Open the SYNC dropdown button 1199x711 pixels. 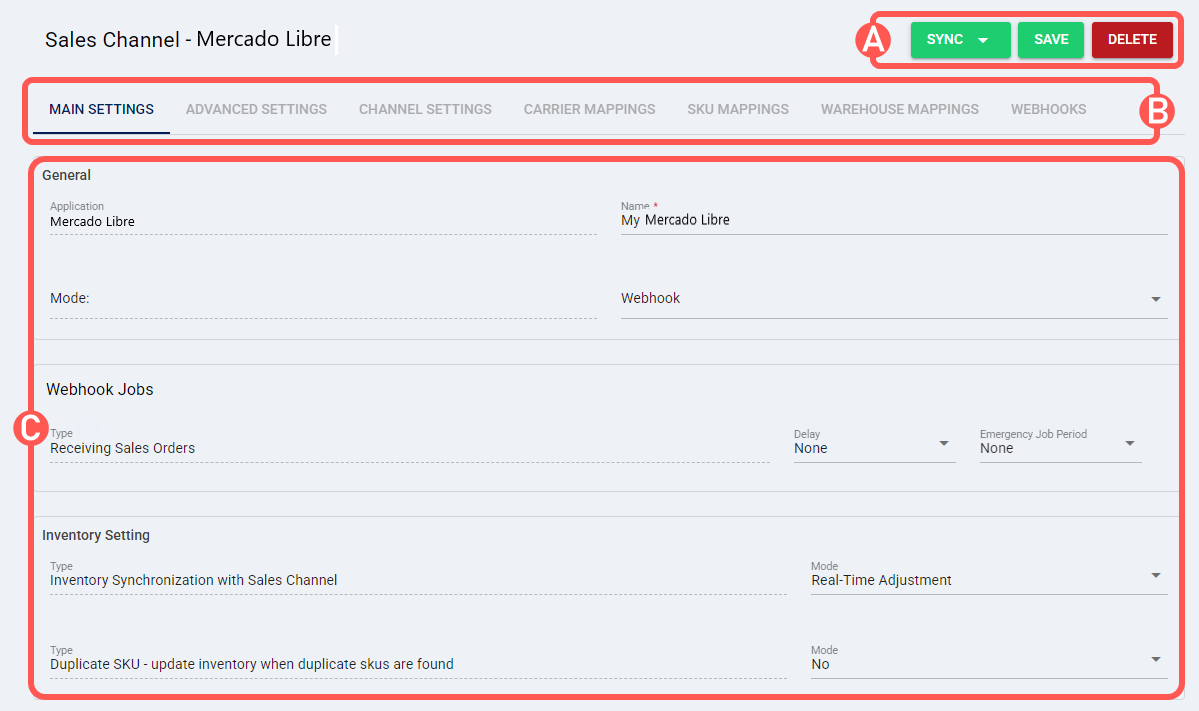click(960, 40)
